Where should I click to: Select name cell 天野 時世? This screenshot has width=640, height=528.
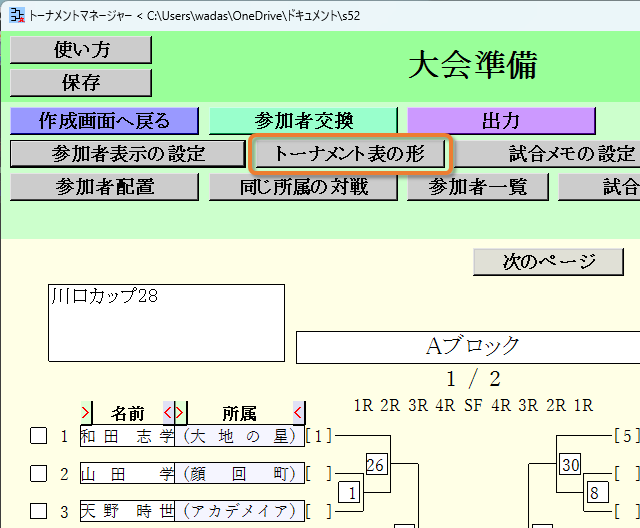[x=127, y=511]
